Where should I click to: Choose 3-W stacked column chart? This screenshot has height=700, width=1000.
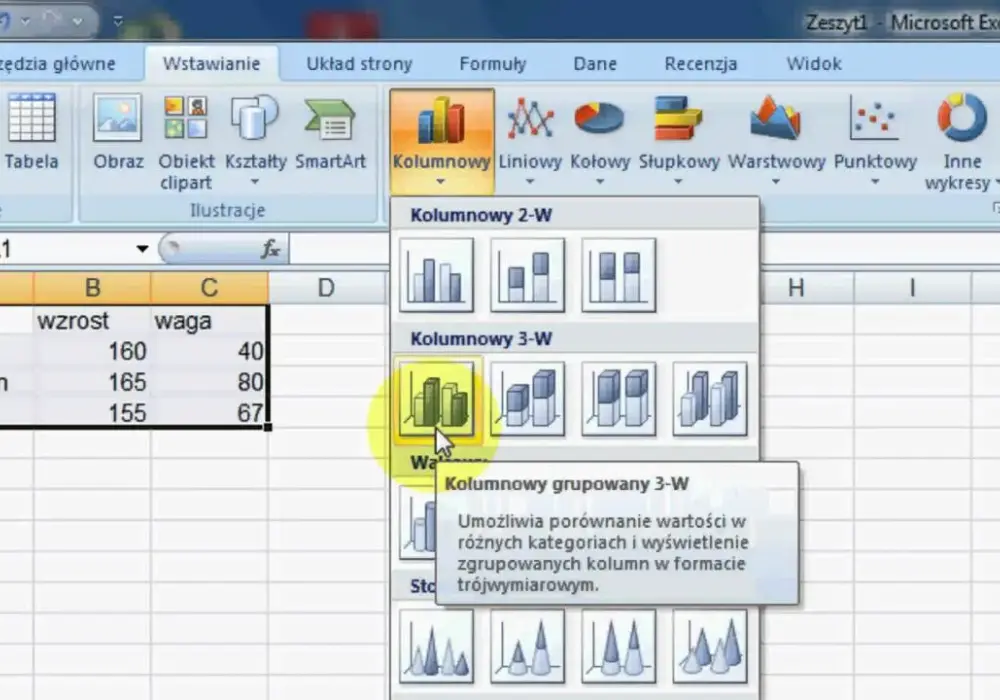(527, 399)
